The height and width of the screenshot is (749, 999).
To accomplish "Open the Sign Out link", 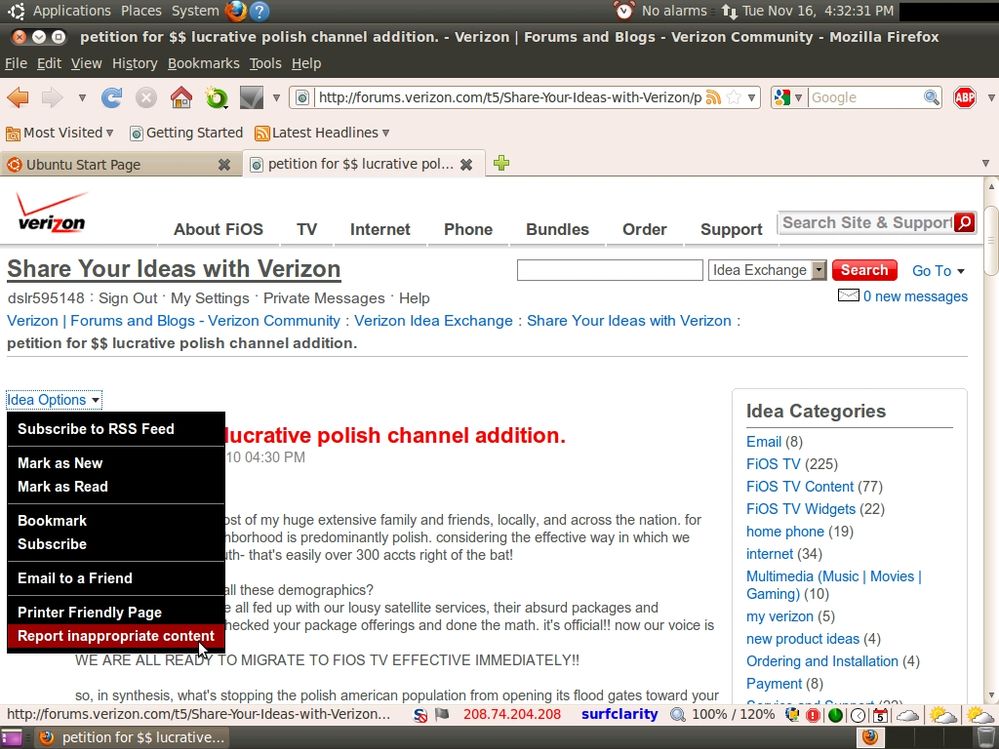I will [128, 298].
